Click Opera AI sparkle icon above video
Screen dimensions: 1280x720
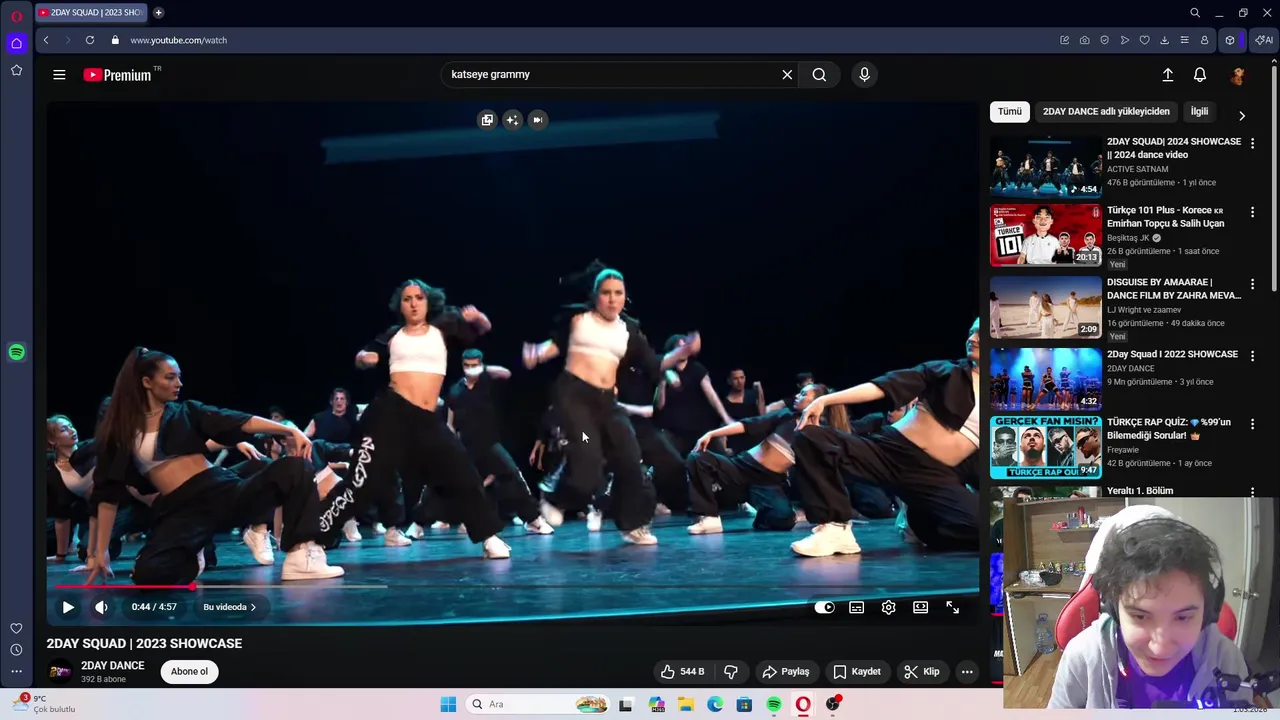(512, 120)
